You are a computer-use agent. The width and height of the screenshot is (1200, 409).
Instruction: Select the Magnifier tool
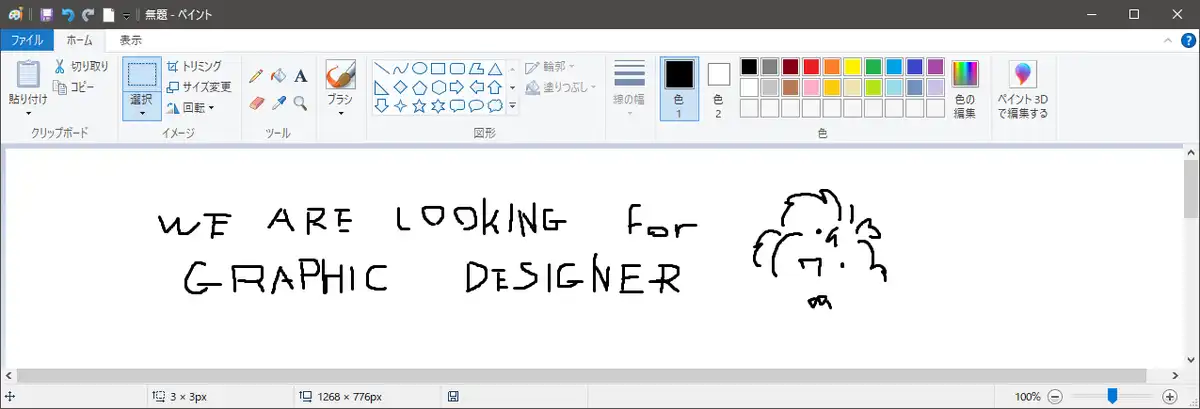300,102
